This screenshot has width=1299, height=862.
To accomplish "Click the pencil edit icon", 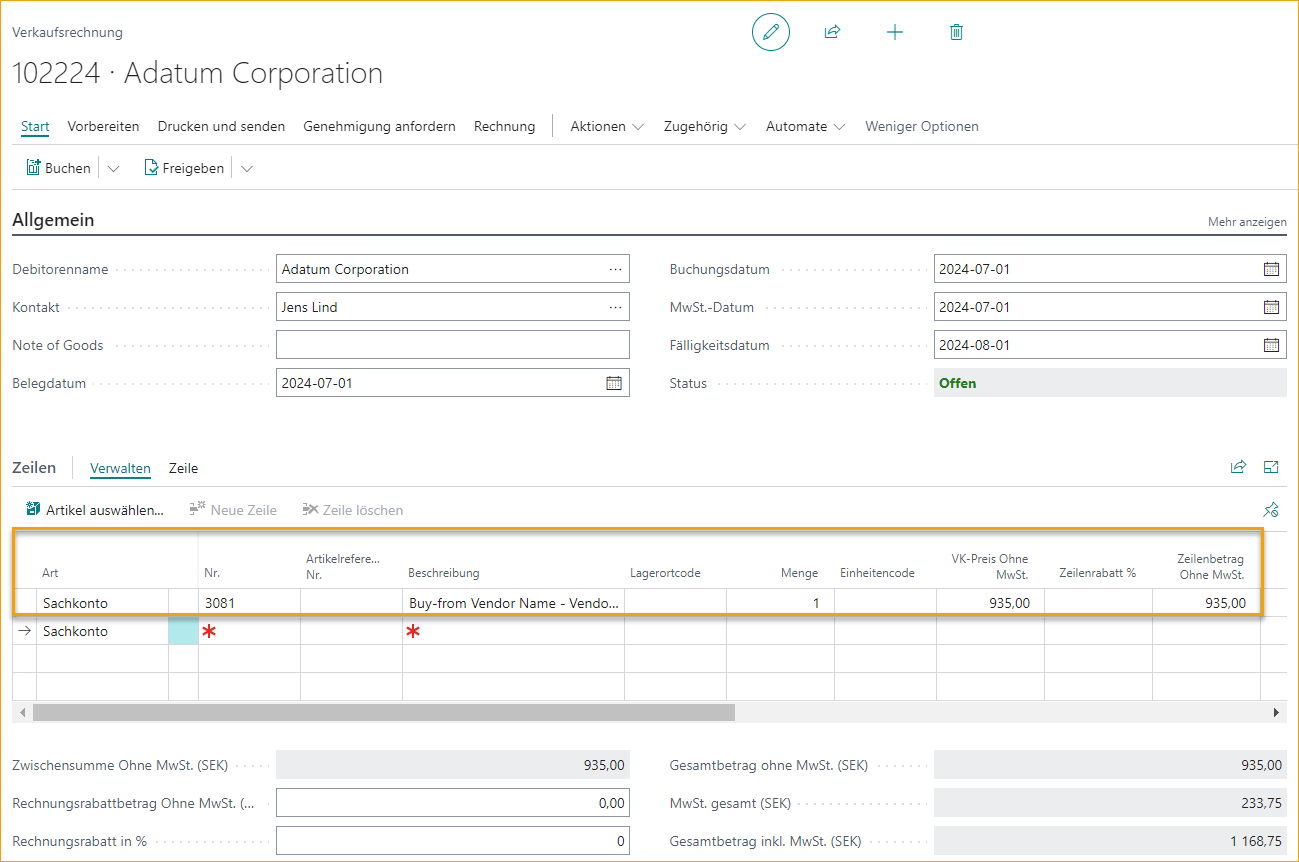I will click(x=770, y=33).
